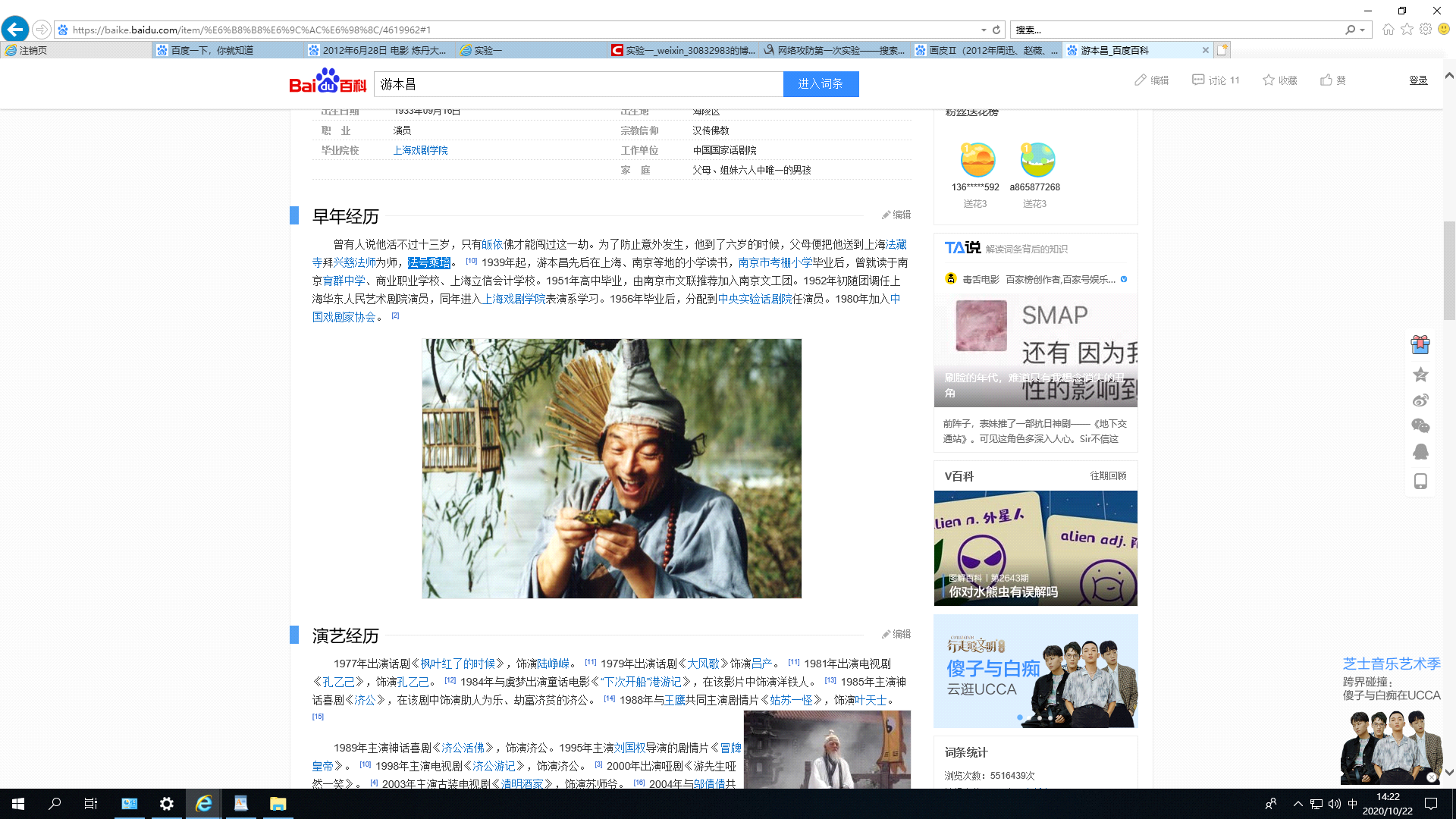Click the page refresh icon in the address bar
Viewport: 1456px width, 819px height.
[x=996, y=30]
